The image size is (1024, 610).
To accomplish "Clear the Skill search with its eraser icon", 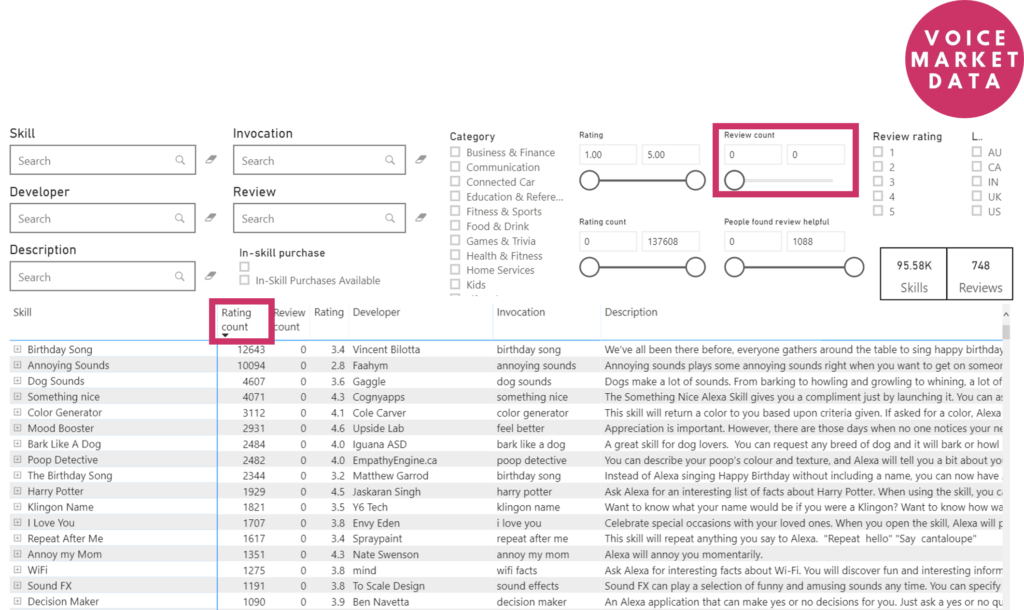I will [211, 159].
